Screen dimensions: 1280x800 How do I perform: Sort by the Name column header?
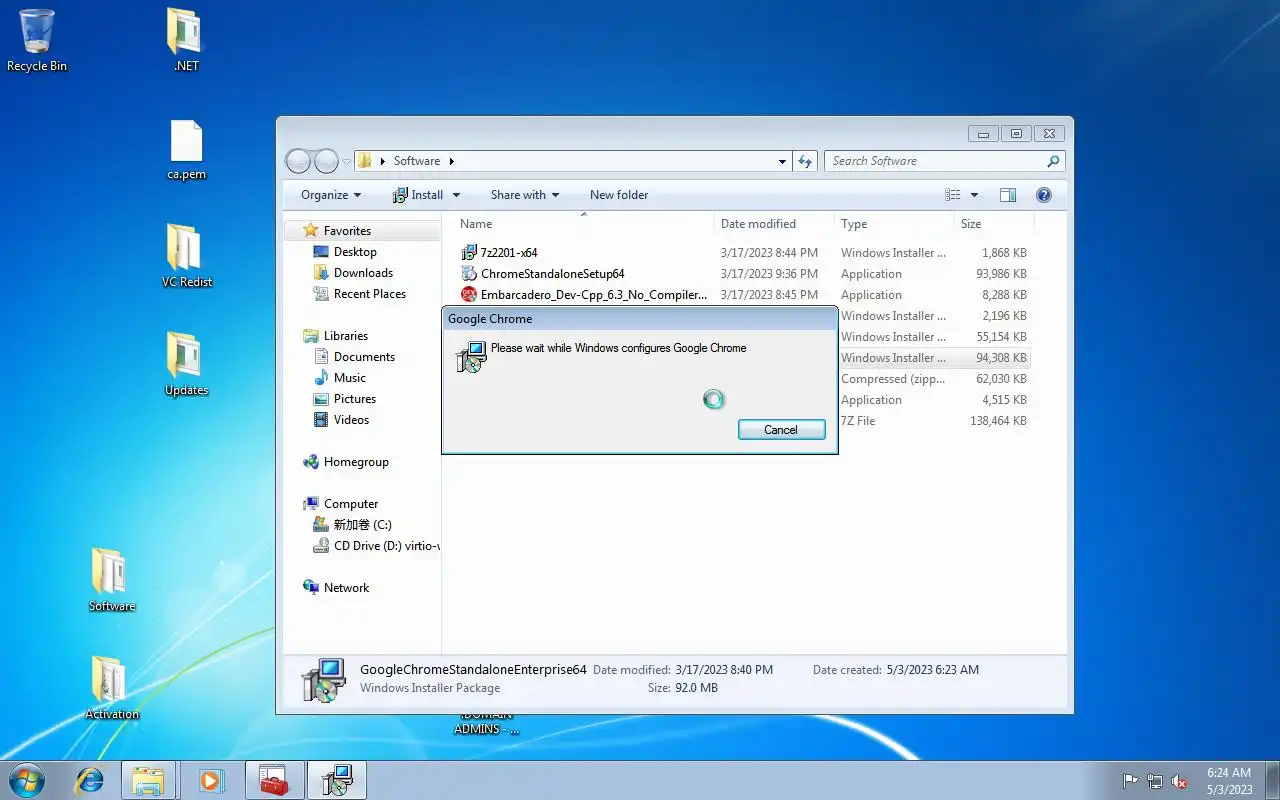[584, 224]
